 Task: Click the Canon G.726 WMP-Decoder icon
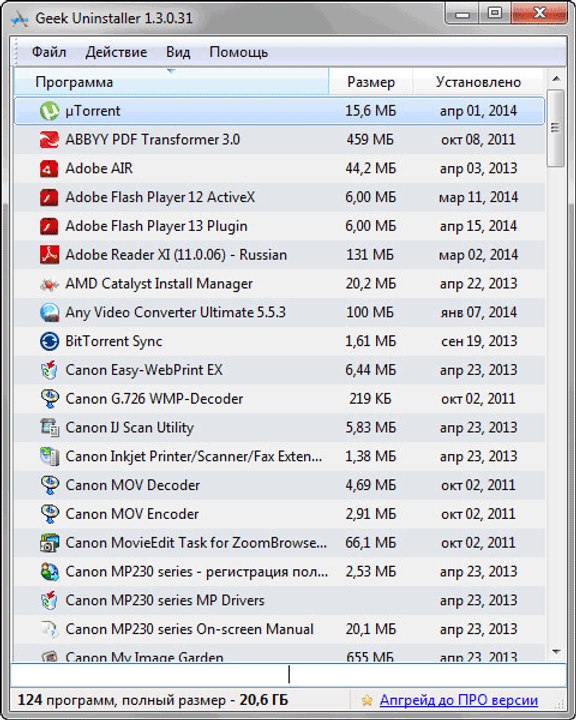point(49,399)
